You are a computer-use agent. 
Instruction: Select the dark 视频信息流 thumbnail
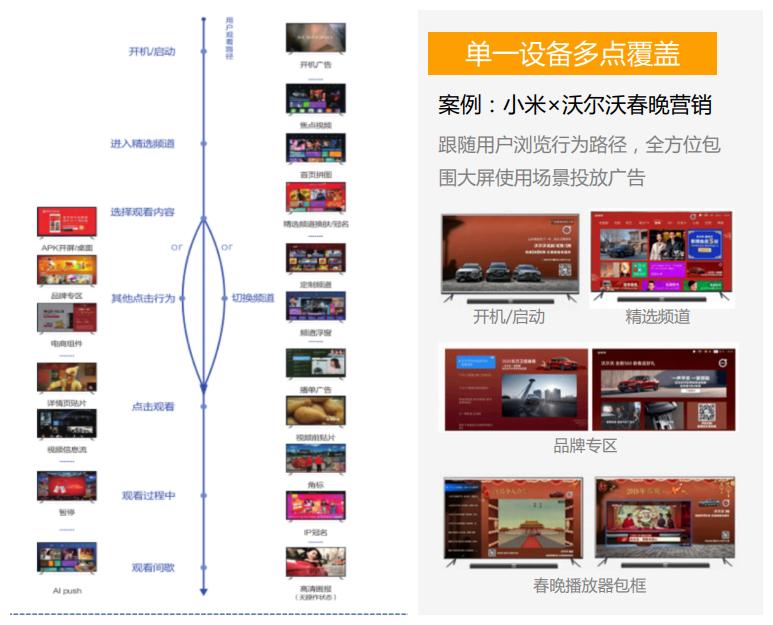[67, 424]
